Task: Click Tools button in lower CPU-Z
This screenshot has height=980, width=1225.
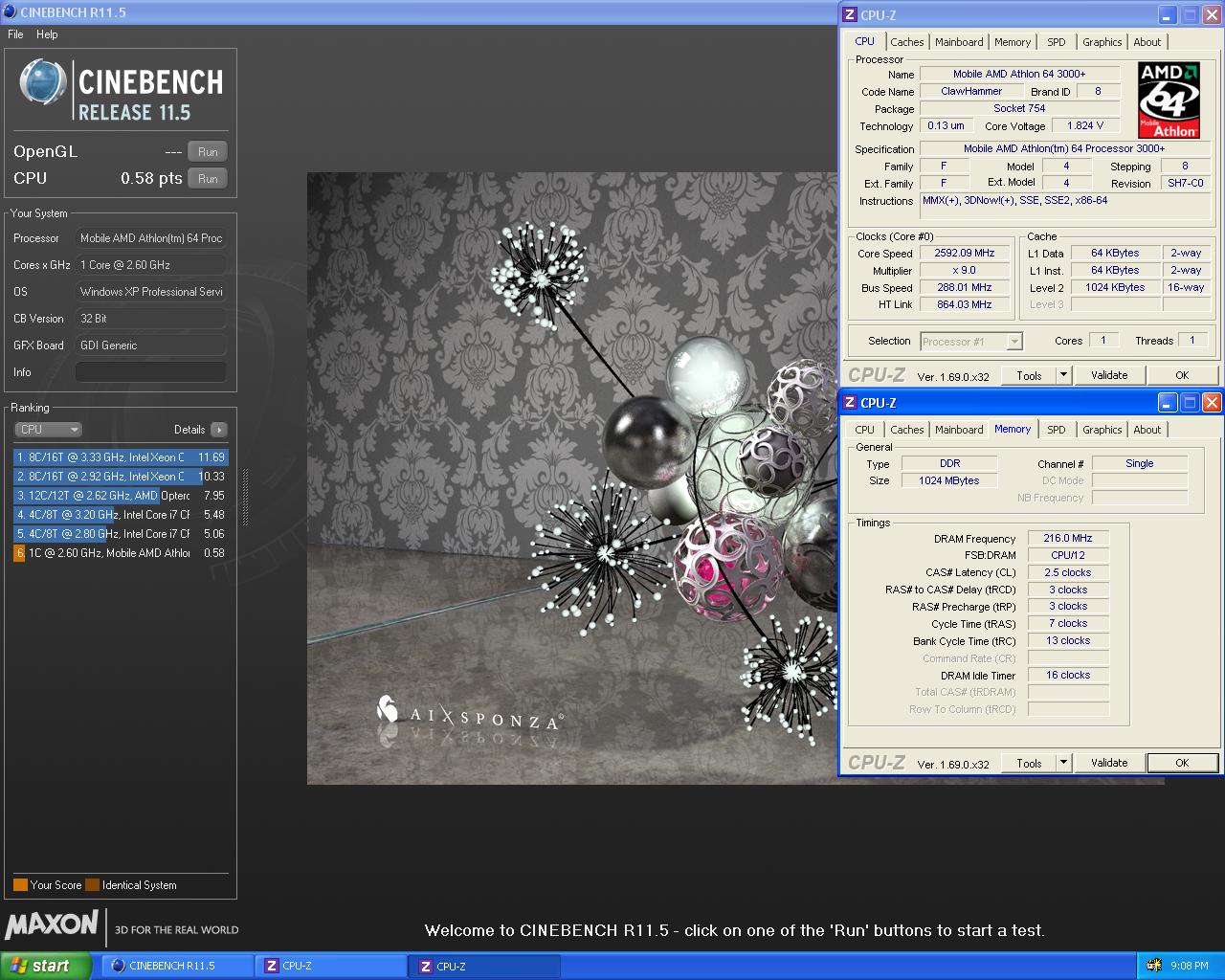Action: coord(1029,764)
